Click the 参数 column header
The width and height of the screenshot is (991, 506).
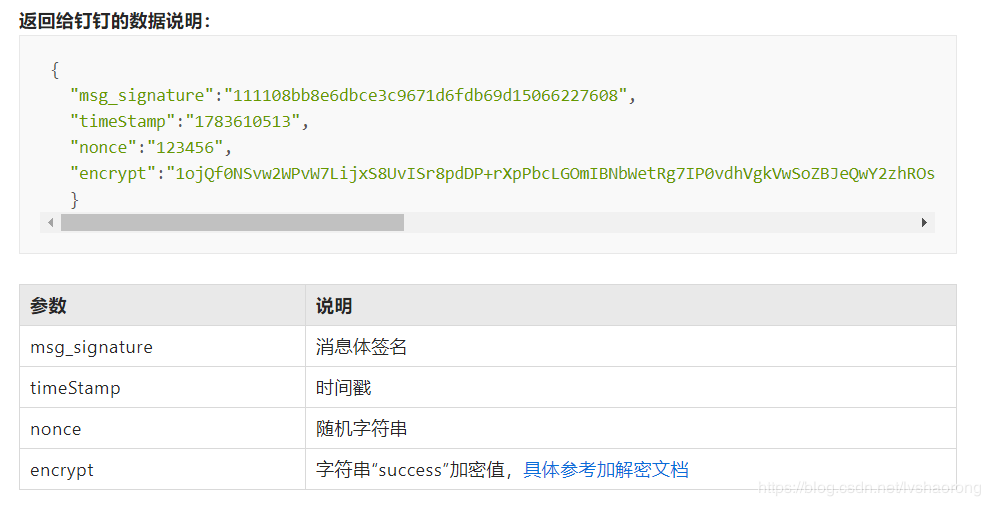coord(162,306)
